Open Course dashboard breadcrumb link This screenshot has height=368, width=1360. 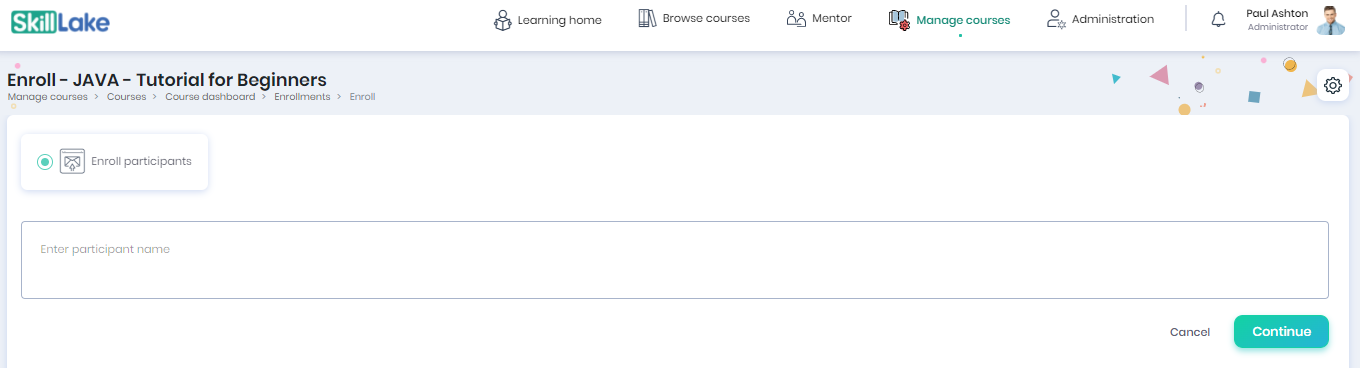[x=210, y=97]
